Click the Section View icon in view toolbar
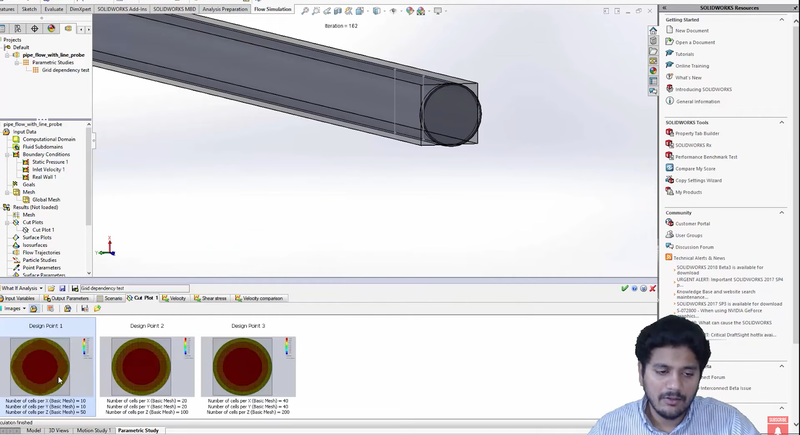 coord(338,11)
